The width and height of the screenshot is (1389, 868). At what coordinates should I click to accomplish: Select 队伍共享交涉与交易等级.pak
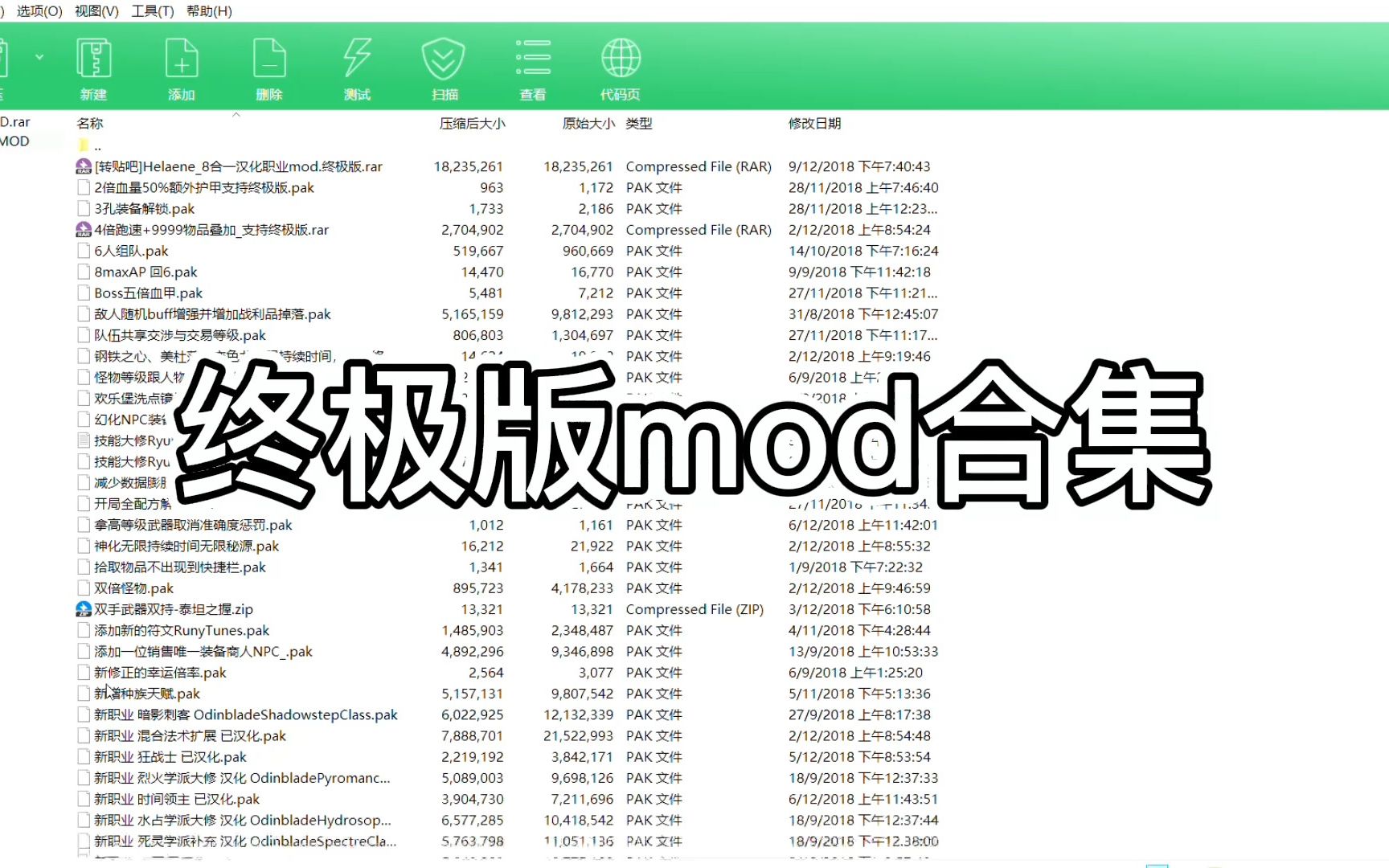click(x=180, y=335)
